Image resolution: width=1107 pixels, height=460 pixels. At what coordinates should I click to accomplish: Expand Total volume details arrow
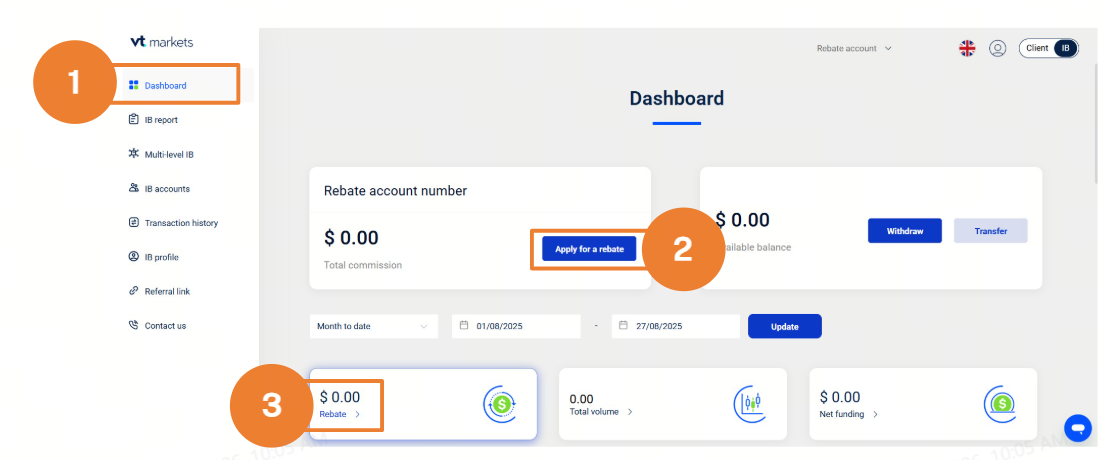[x=630, y=412]
